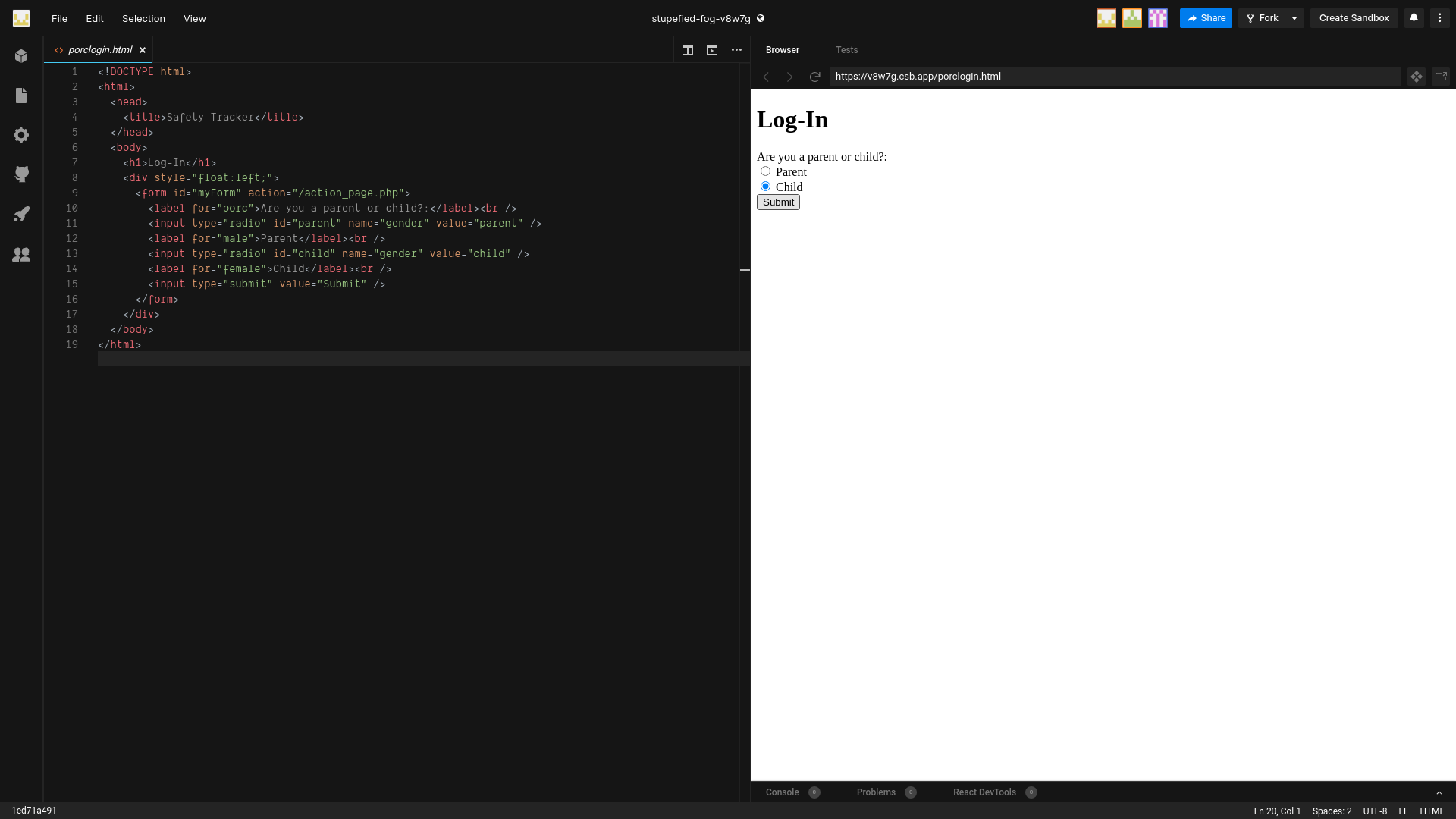Open the file Explorer sidebar icon
1456x819 pixels.
pos(21,96)
